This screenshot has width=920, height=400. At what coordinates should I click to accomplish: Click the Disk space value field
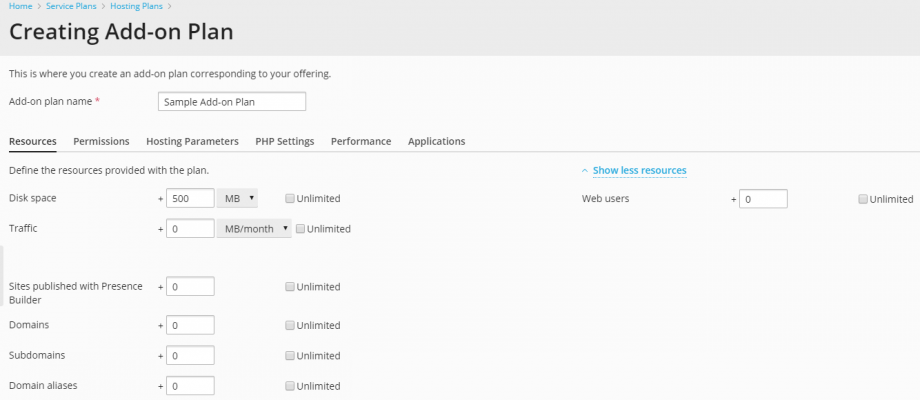pos(190,199)
